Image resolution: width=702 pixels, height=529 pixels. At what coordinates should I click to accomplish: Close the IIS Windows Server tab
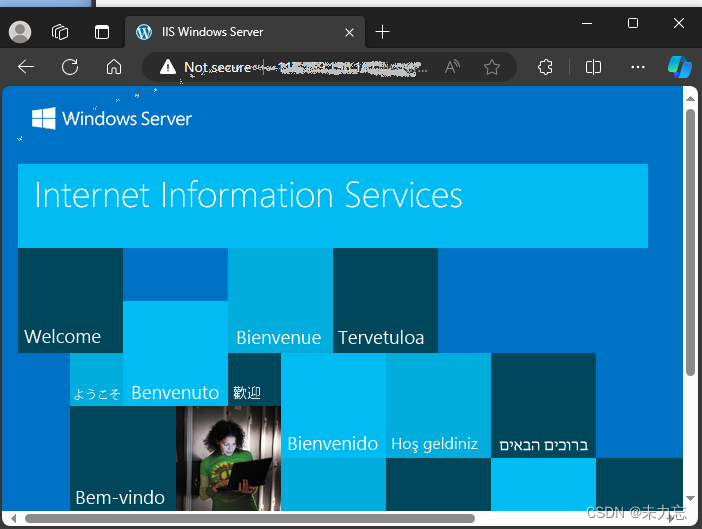coord(349,32)
